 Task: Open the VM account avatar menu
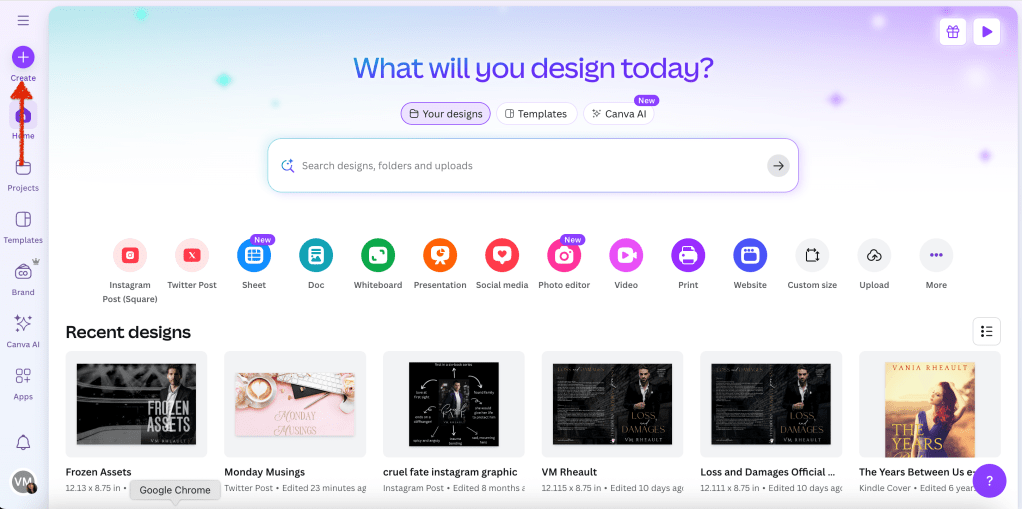(23, 482)
